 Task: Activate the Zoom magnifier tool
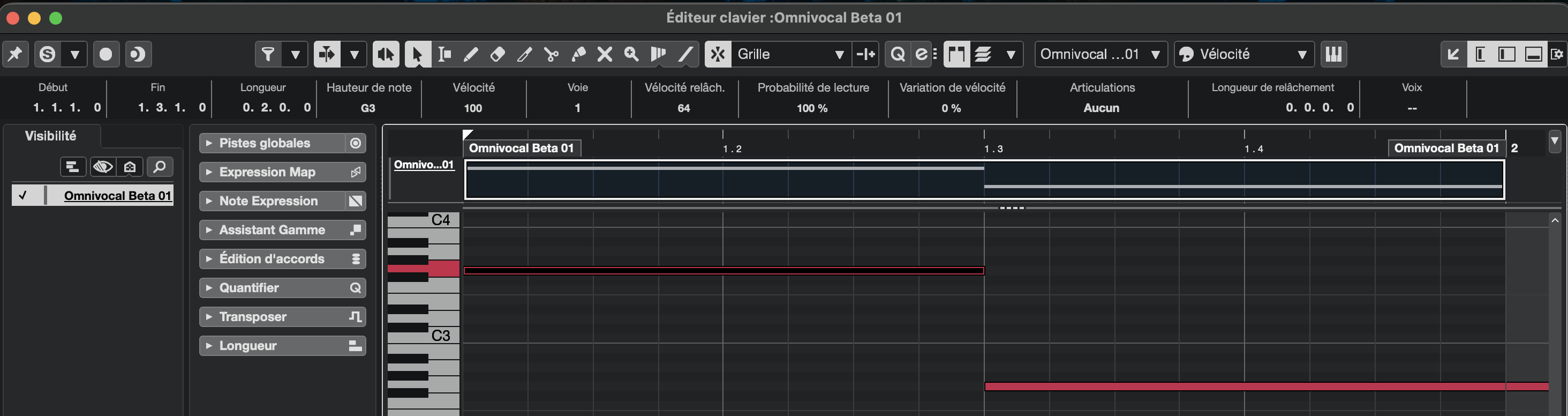(x=631, y=54)
